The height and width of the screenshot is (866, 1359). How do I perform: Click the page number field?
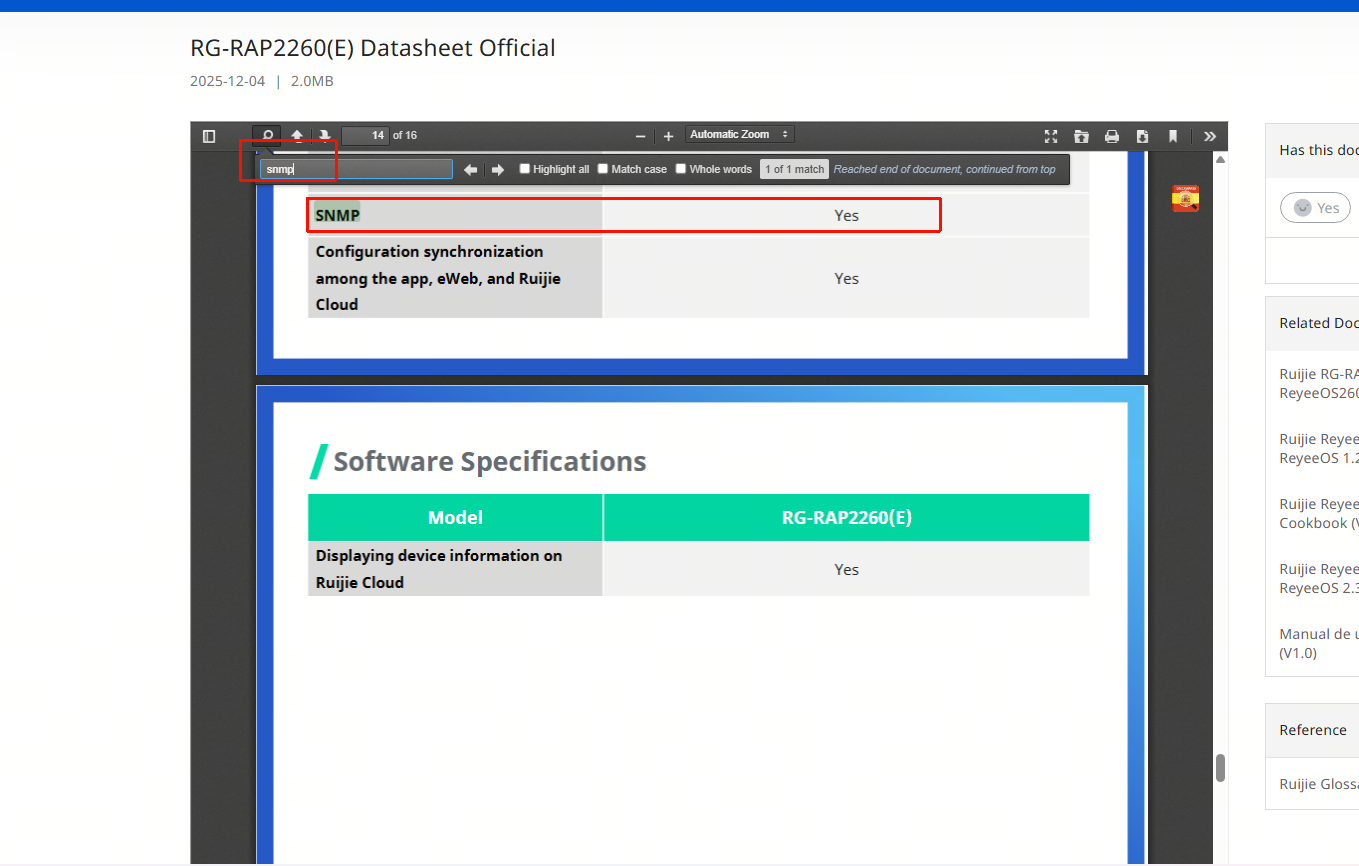[x=365, y=136]
